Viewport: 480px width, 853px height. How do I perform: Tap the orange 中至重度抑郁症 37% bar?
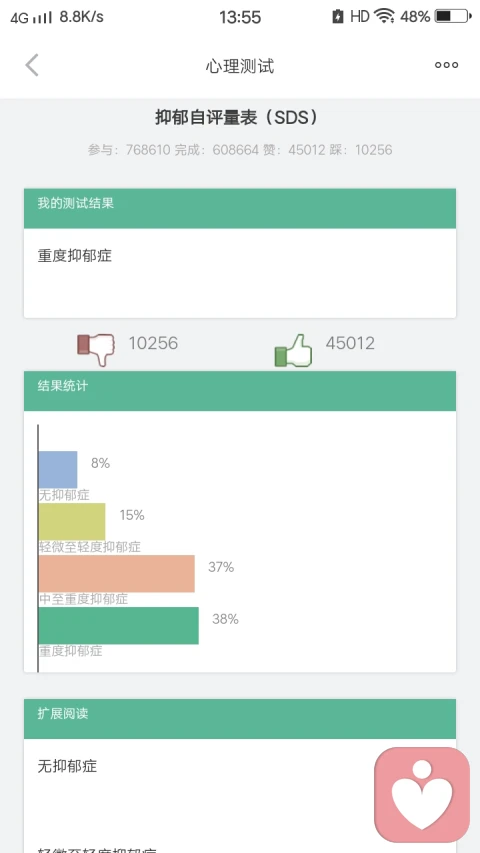116,573
